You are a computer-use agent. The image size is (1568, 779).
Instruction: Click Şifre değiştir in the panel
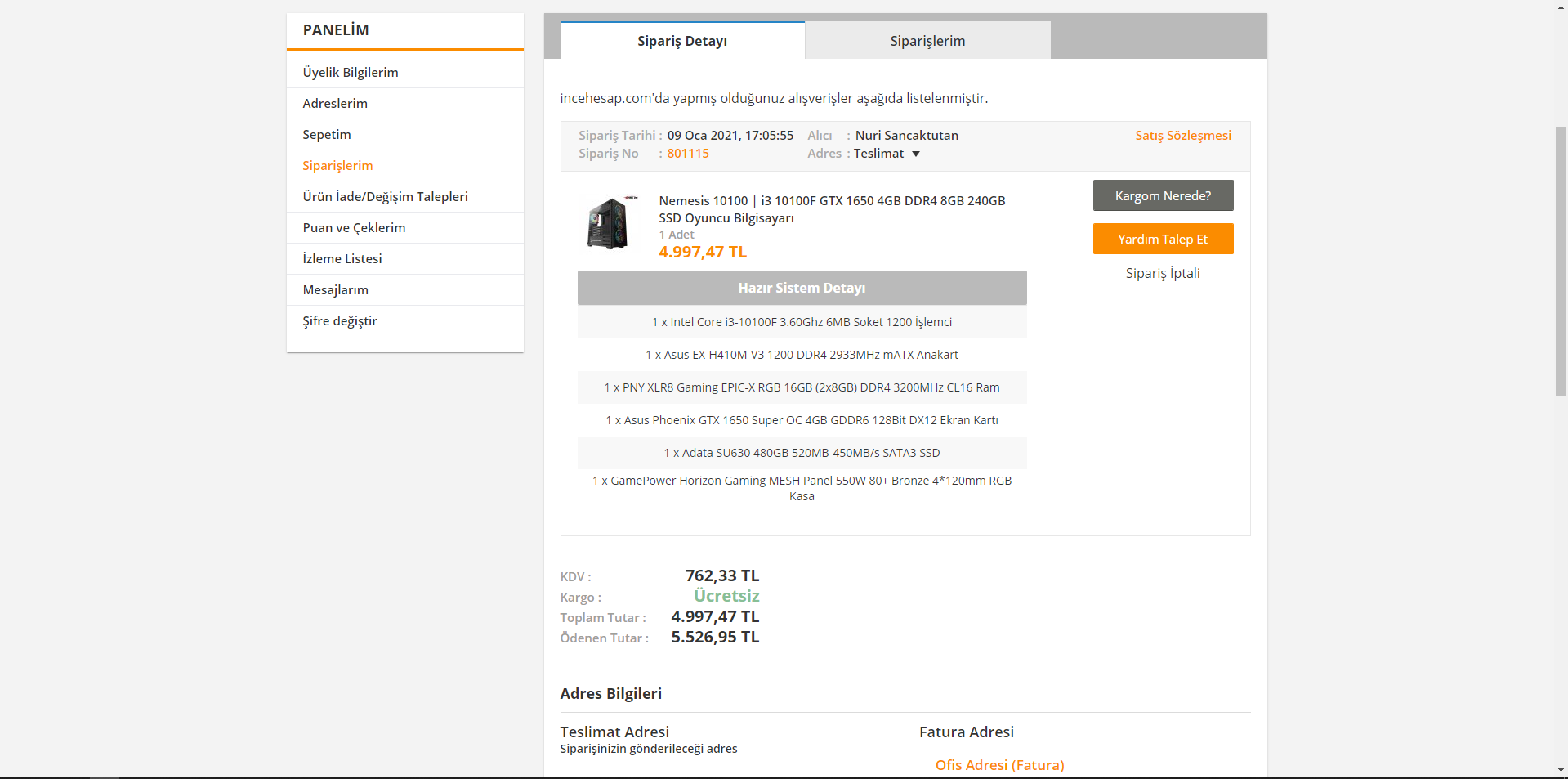point(340,321)
